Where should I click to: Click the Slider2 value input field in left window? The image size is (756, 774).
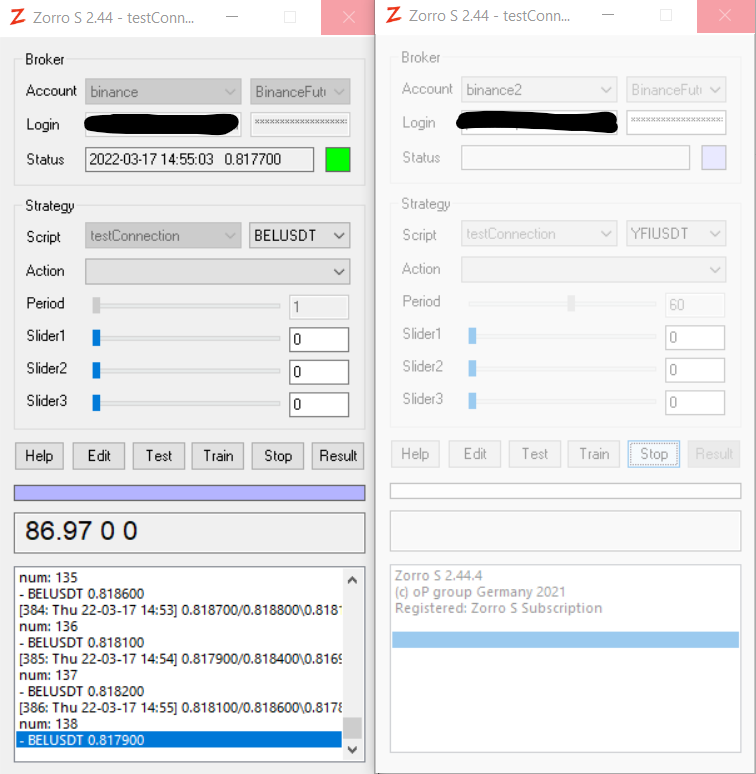click(319, 372)
